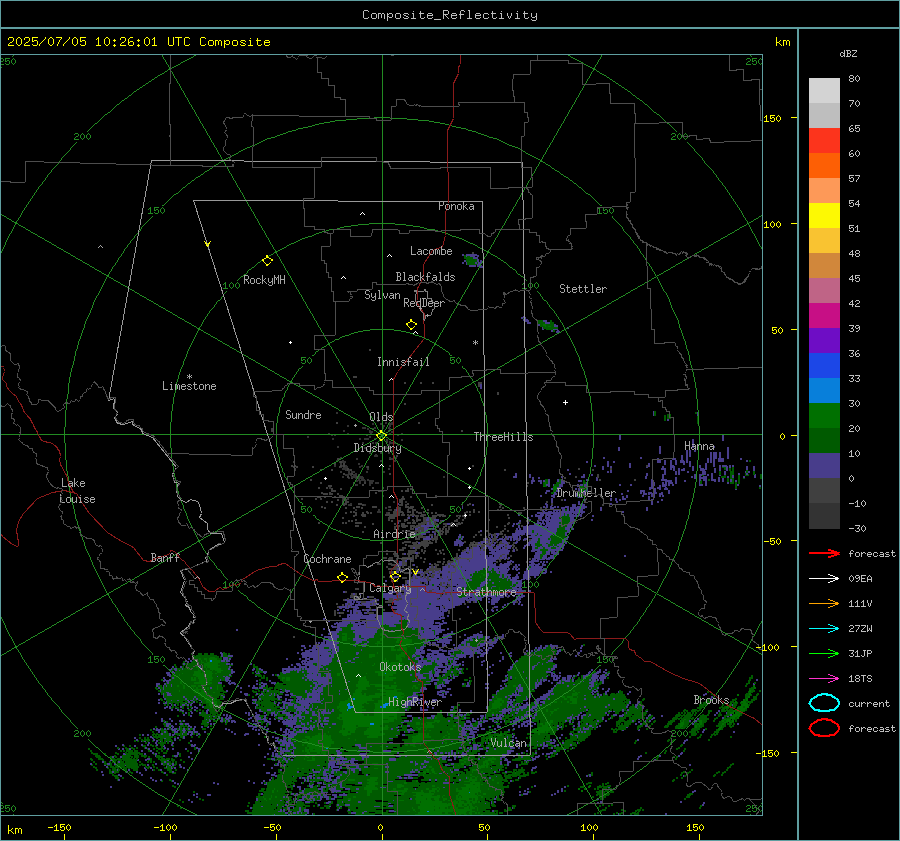Click the current legend text label
Viewport: 900px width, 841px height.
(869, 703)
